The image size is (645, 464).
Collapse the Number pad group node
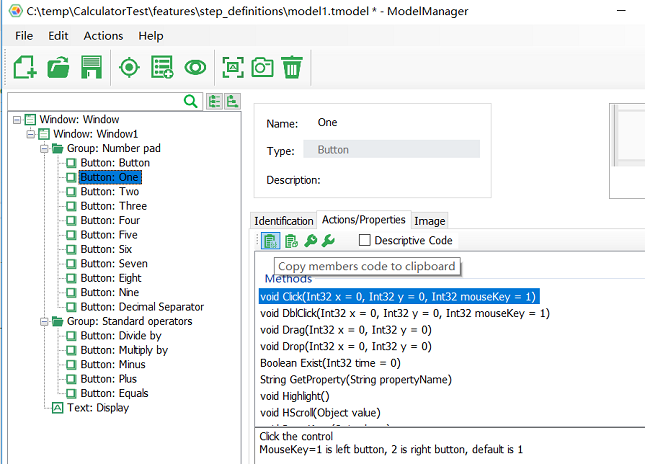coord(44,148)
